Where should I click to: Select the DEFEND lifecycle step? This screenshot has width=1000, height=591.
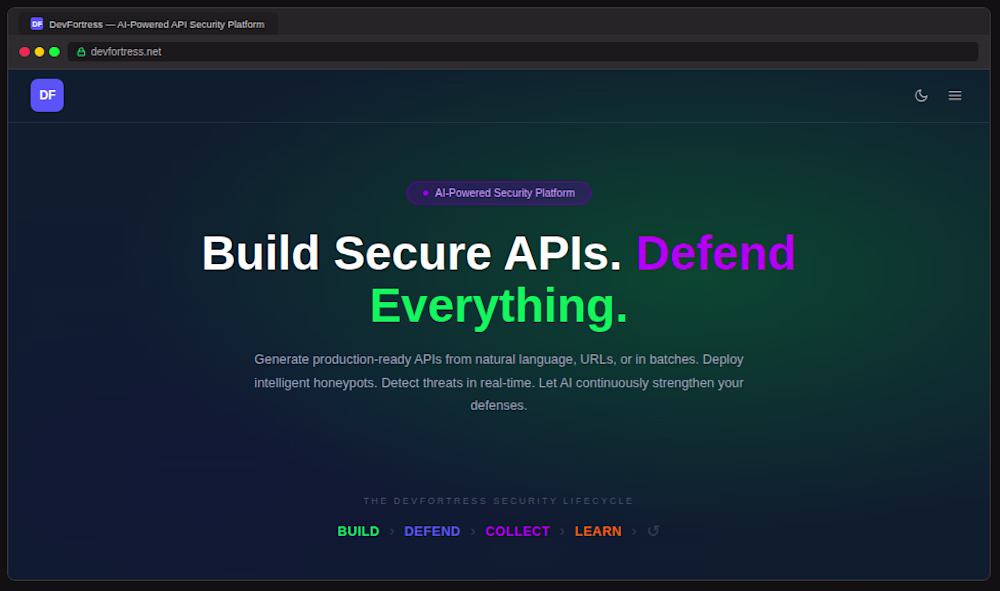point(432,531)
